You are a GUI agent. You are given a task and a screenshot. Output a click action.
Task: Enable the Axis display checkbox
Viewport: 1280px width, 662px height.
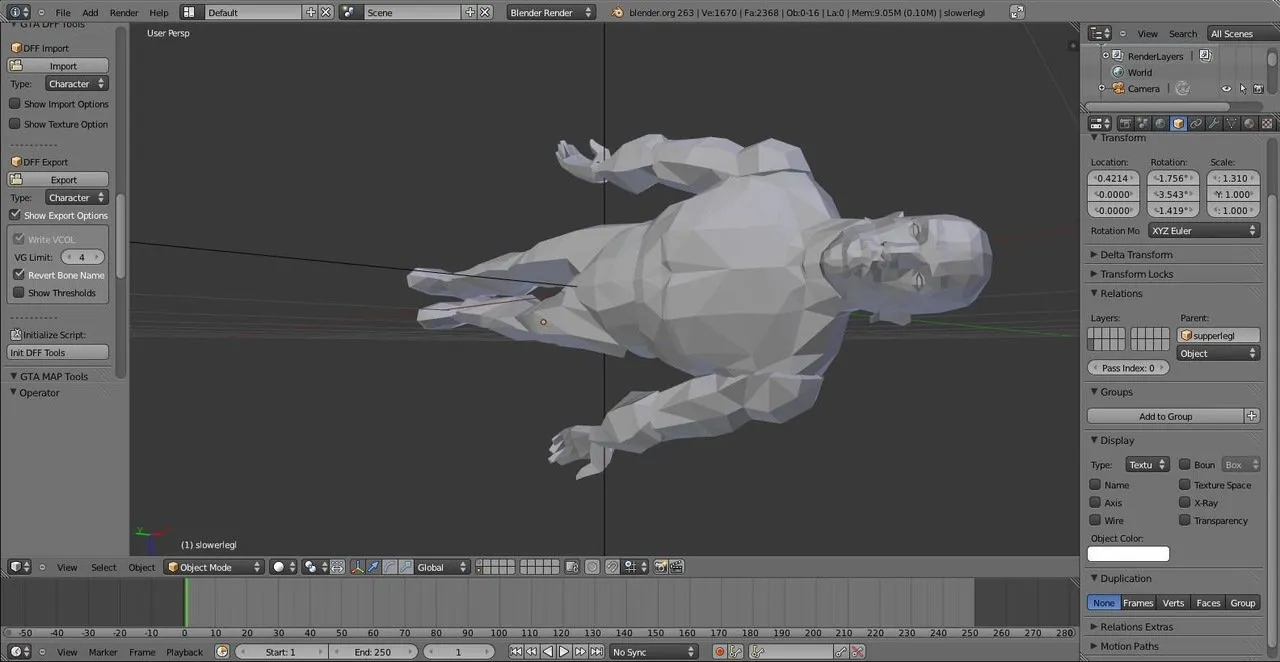pos(1095,503)
